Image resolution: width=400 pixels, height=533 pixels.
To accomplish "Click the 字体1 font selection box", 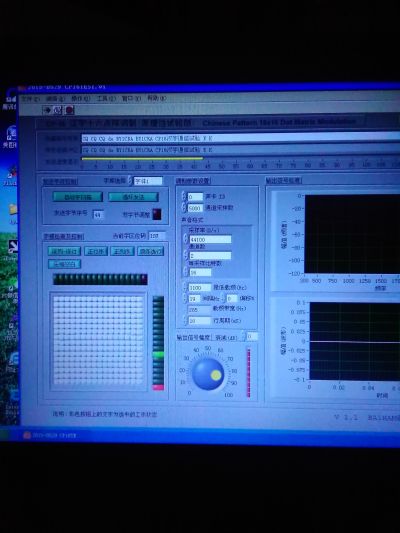I will click(148, 181).
